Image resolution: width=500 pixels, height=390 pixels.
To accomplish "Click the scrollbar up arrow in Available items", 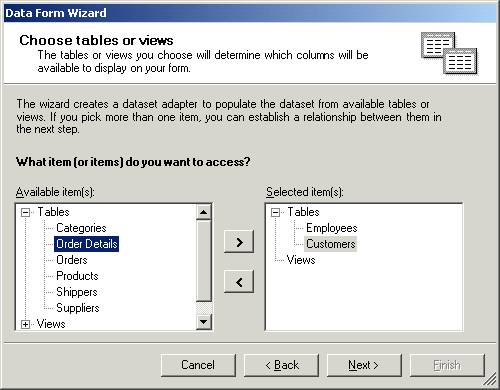I will [x=203, y=212].
